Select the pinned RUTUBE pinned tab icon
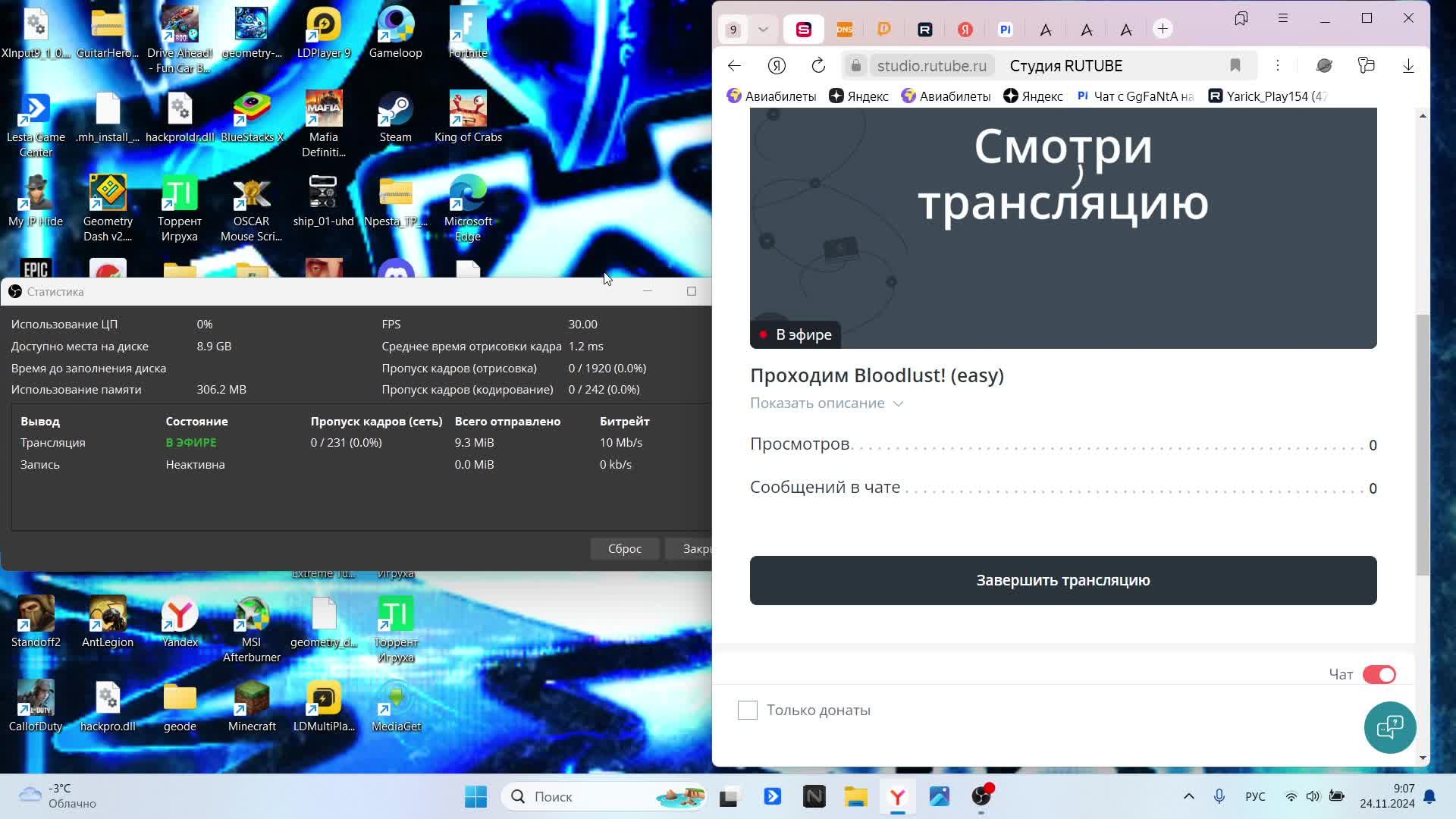This screenshot has width=1456, height=819. (924, 29)
